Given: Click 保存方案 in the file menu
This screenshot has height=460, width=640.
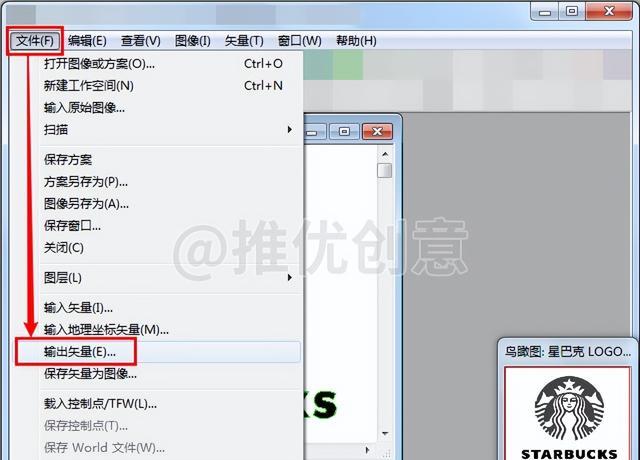Looking at the screenshot, I should click(171, 160).
